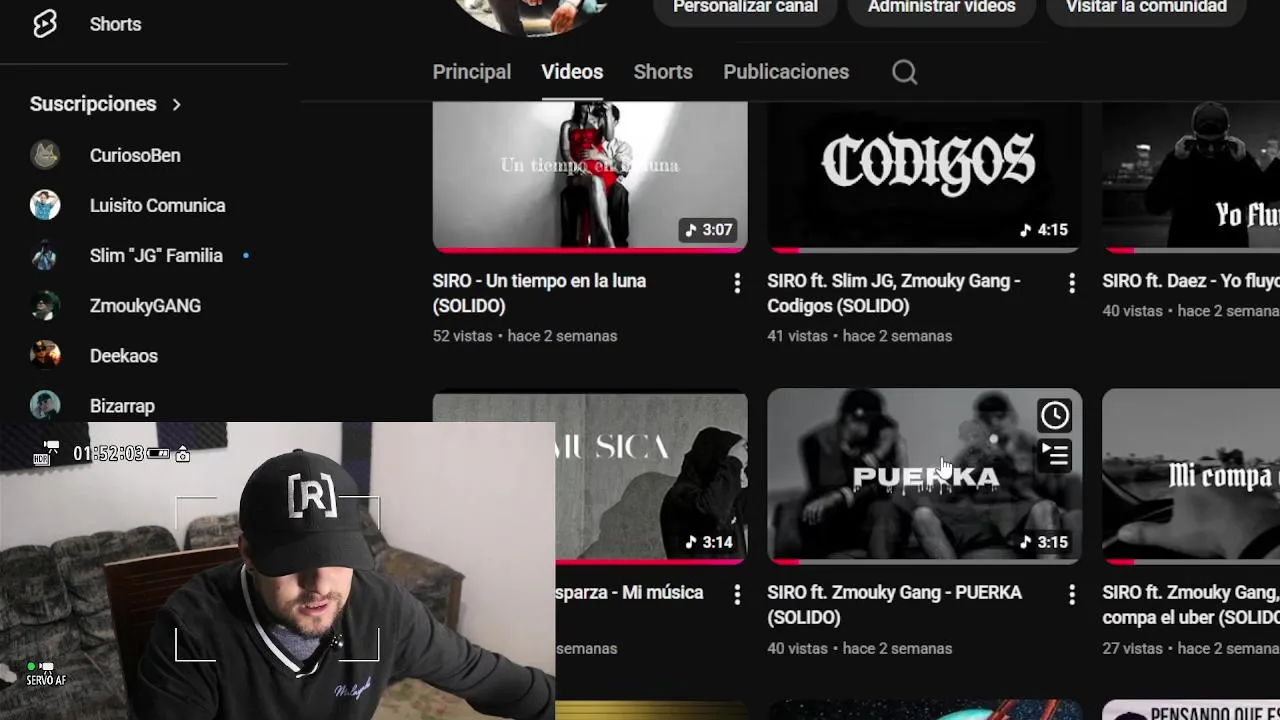Click the Slim "JG" Familia subscription name

[x=156, y=255]
